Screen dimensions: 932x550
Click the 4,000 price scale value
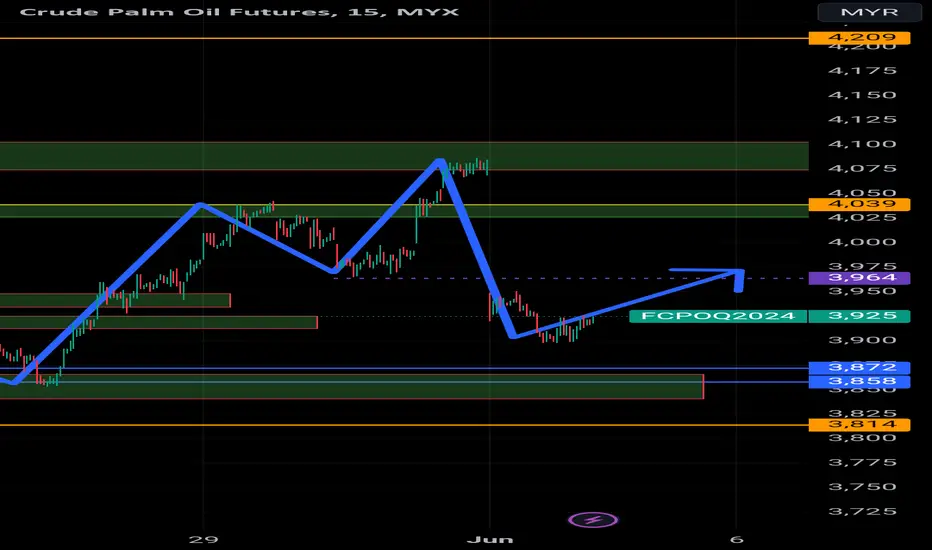tap(862, 242)
